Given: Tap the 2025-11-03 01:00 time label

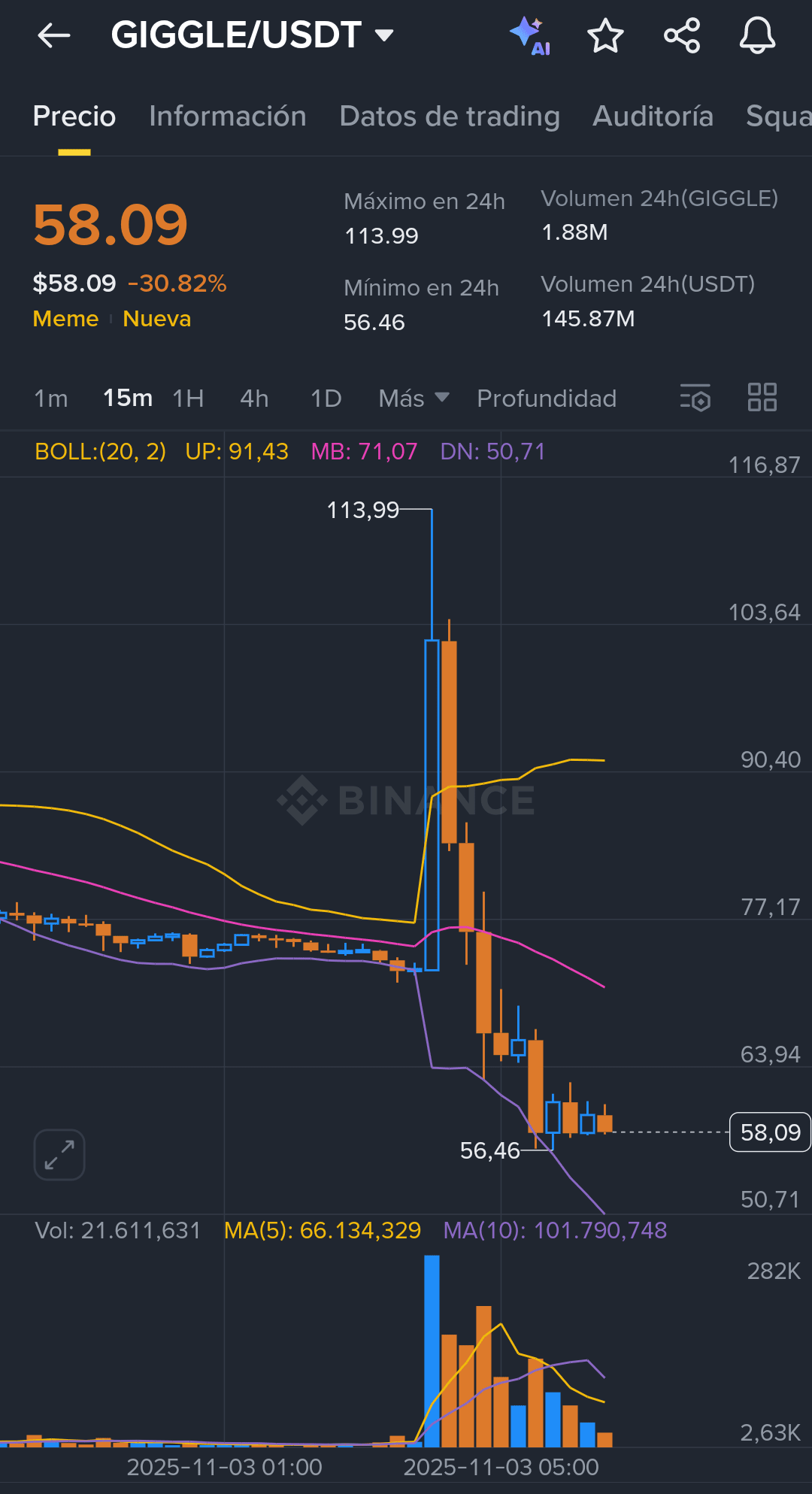Looking at the screenshot, I should pos(224,1467).
